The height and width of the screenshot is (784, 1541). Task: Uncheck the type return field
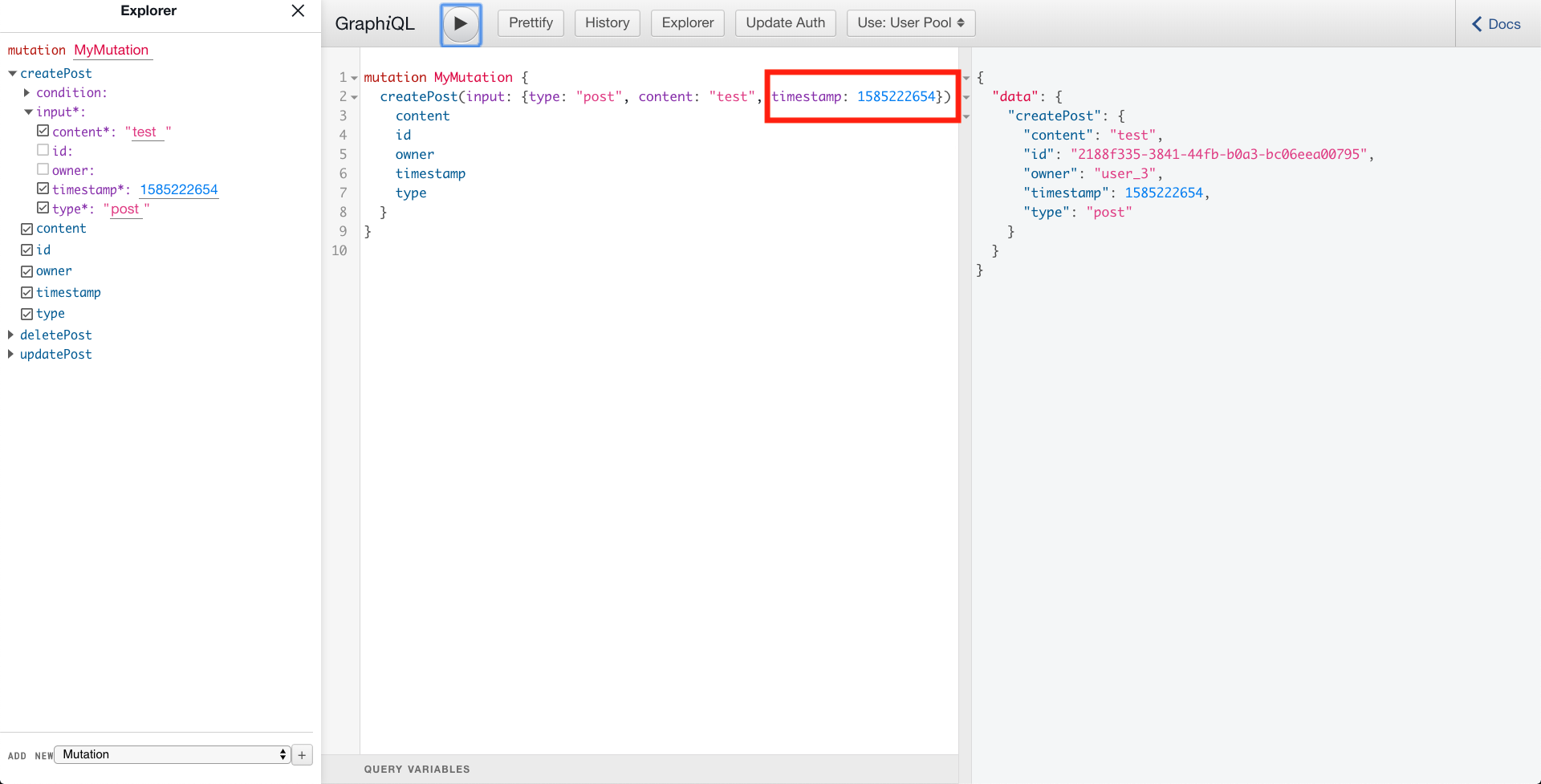(x=27, y=314)
